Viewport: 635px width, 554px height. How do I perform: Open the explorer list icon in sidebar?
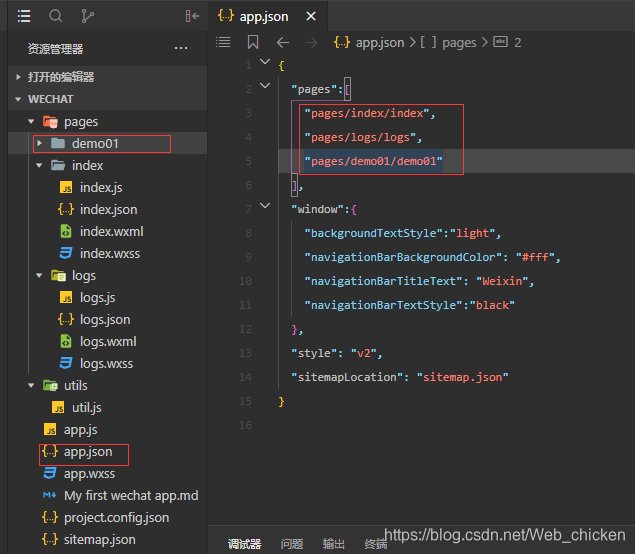[24, 16]
